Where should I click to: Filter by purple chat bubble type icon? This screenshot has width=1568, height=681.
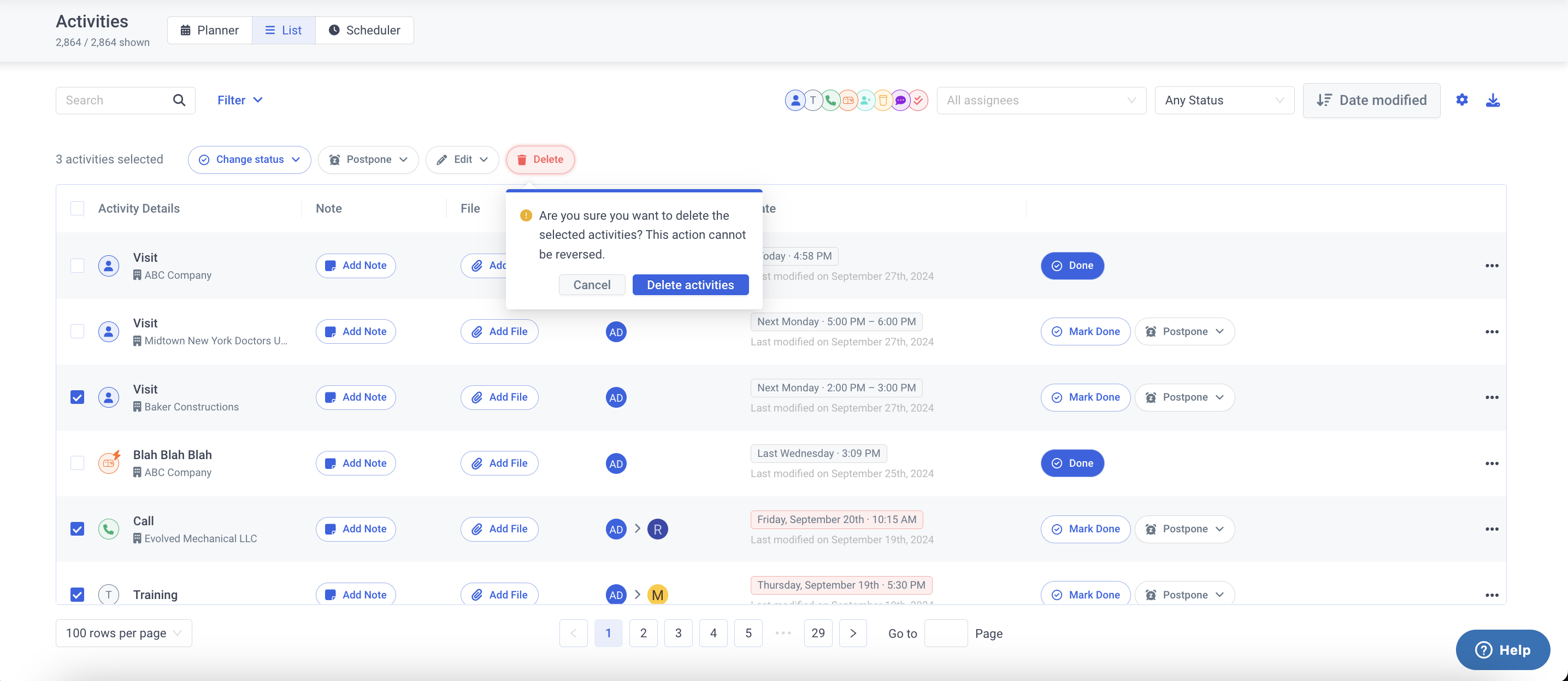pos(901,100)
